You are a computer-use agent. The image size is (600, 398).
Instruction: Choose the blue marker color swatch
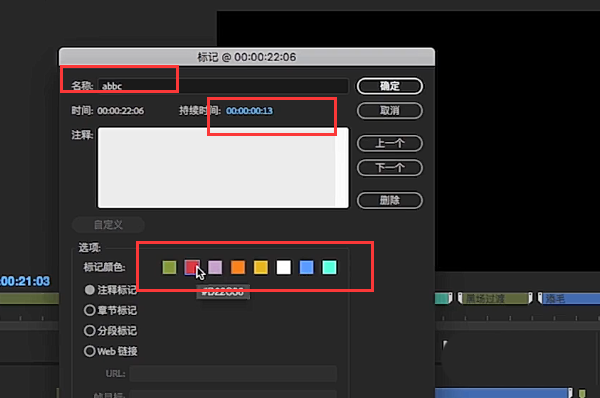pyautogui.click(x=307, y=267)
